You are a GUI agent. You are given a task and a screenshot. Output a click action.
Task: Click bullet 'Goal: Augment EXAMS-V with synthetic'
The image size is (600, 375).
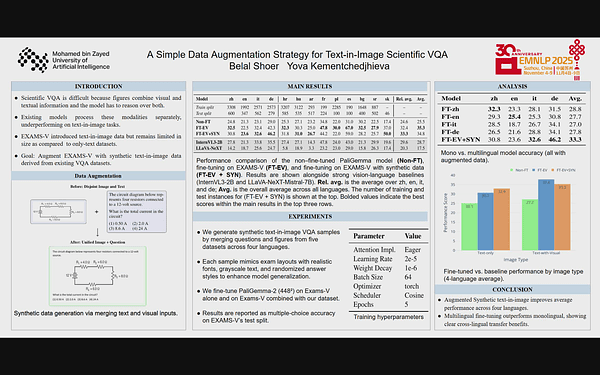(x=101, y=159)
